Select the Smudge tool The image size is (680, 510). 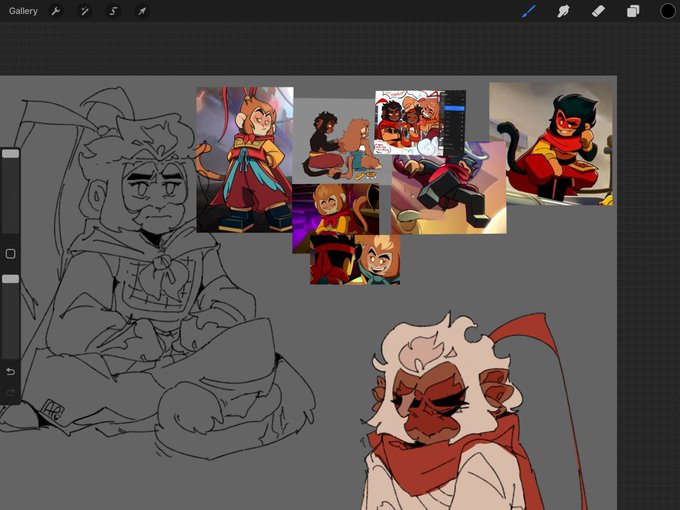coord(563,11)
